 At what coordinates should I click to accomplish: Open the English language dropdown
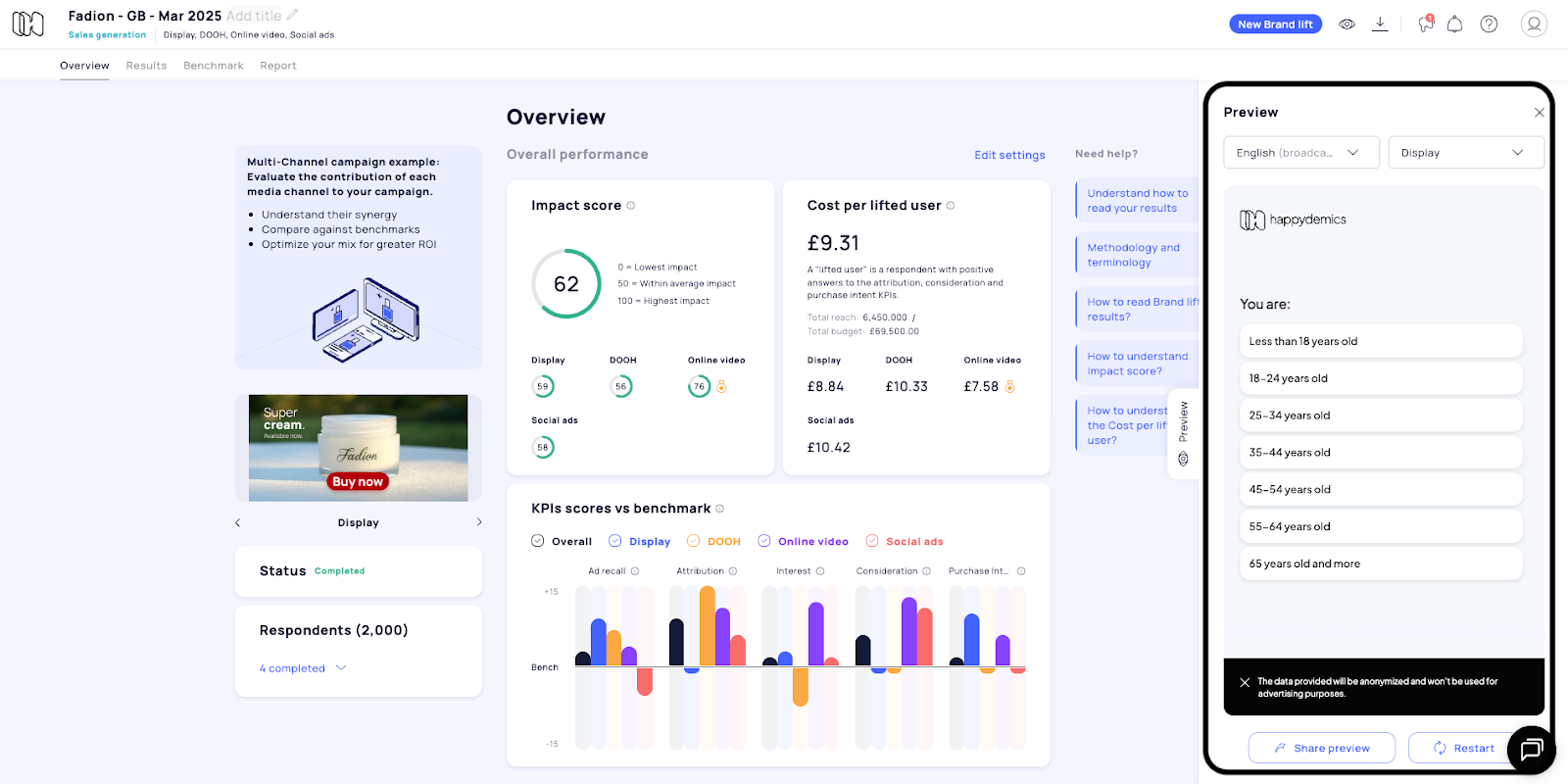point(1300,153)
